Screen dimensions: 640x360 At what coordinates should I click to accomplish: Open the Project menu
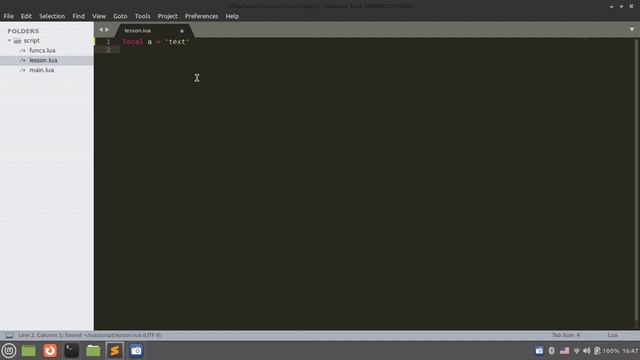click(x=167, y=16)
